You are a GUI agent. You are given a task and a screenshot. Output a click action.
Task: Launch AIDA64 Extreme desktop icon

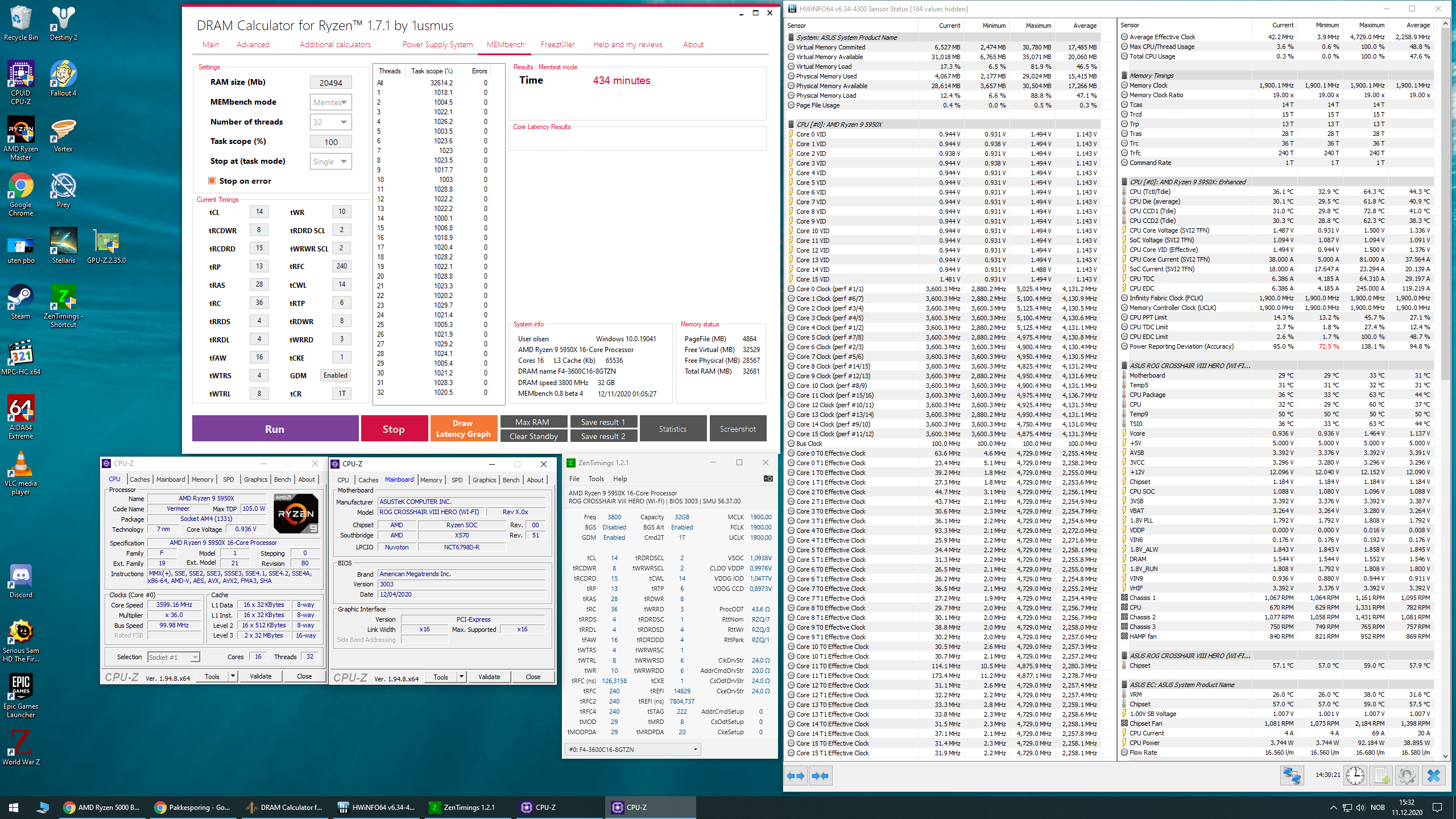21,417
